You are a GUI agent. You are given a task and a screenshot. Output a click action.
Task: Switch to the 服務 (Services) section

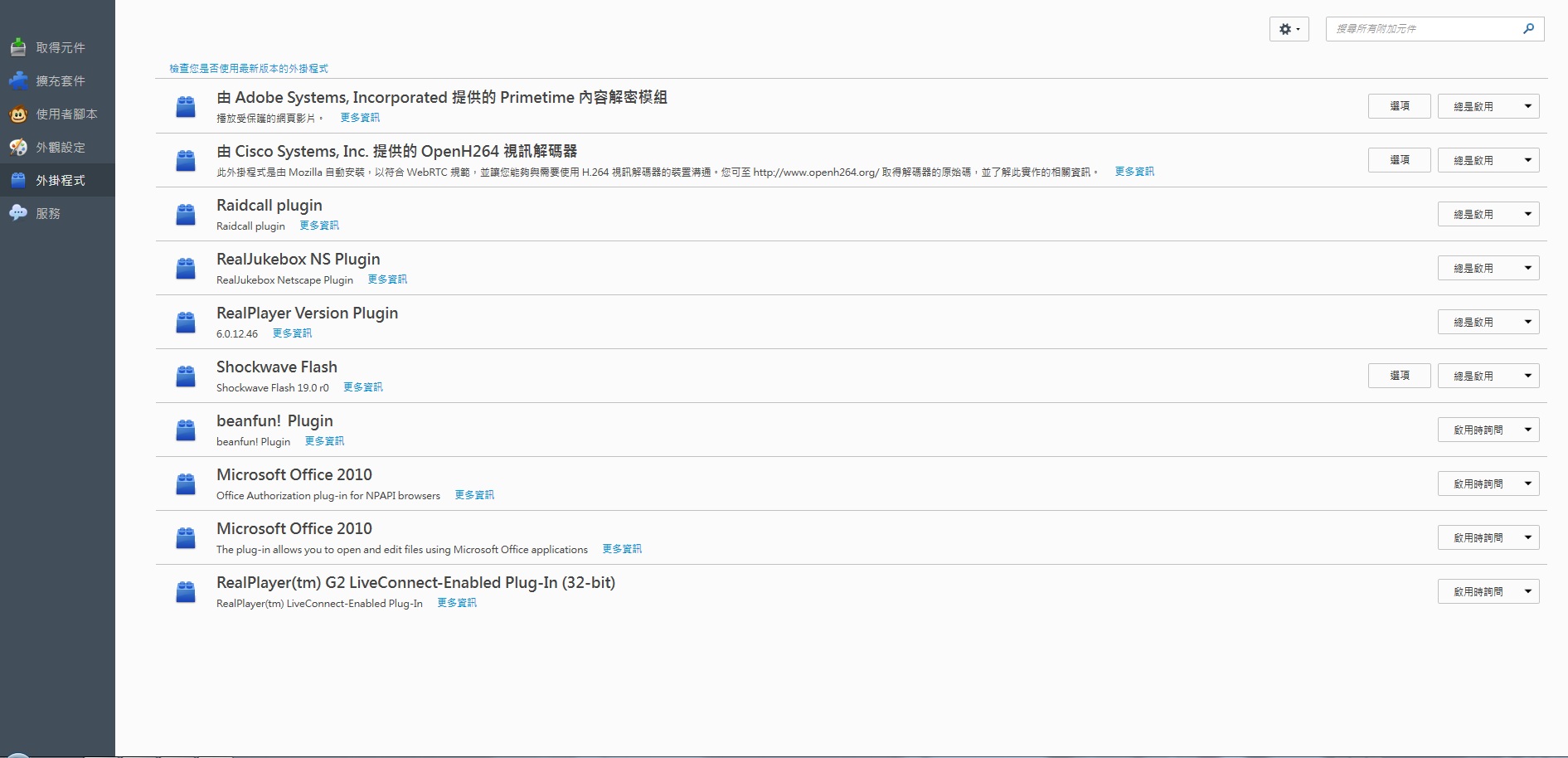click(x=57, y=213)
